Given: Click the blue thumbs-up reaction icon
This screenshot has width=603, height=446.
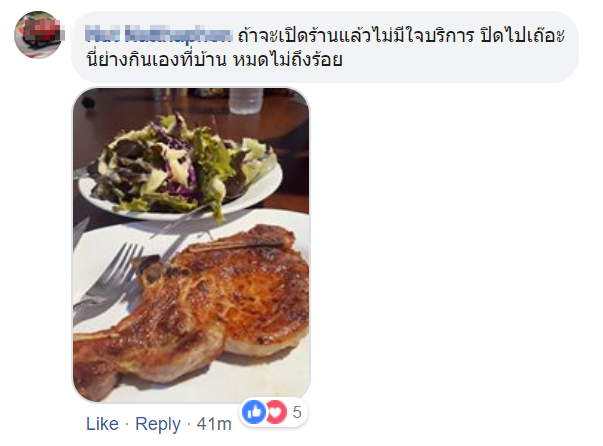Looking at the screenshot, I should point(254,412).
